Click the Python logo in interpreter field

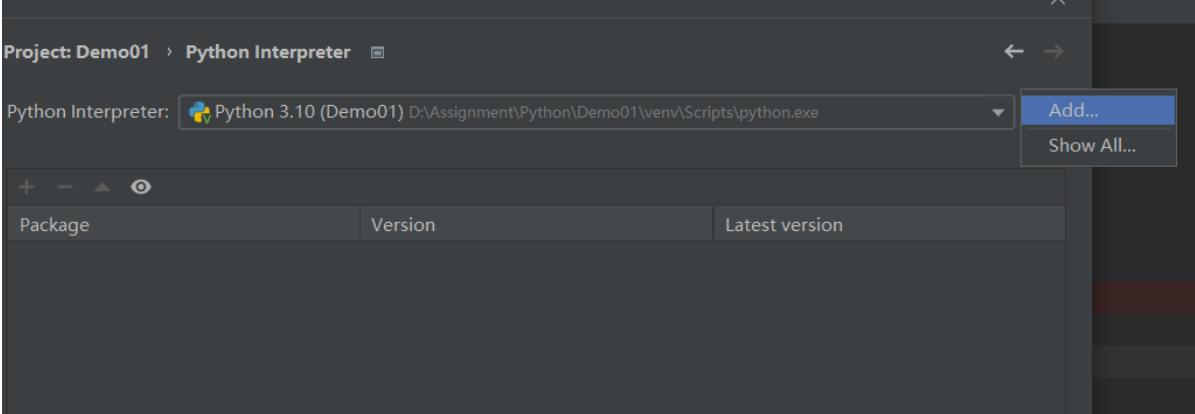(x=199, y=112)
